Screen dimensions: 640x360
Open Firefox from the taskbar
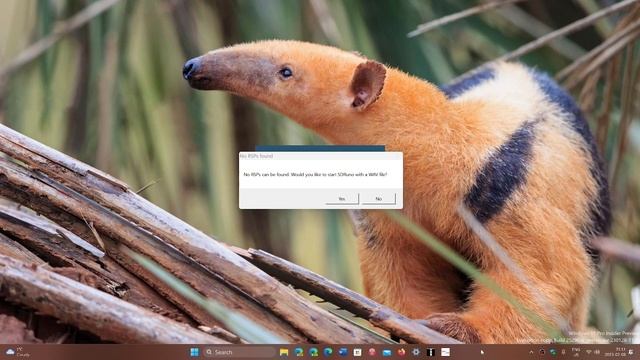[401, 352]
